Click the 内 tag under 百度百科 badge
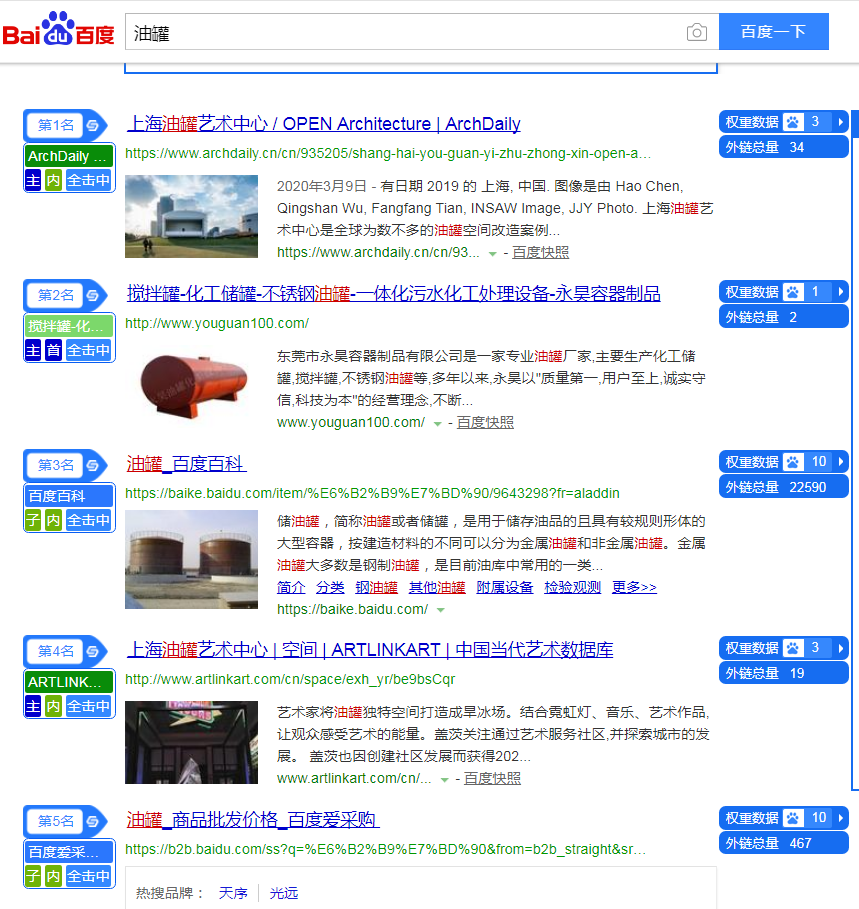 53,520
